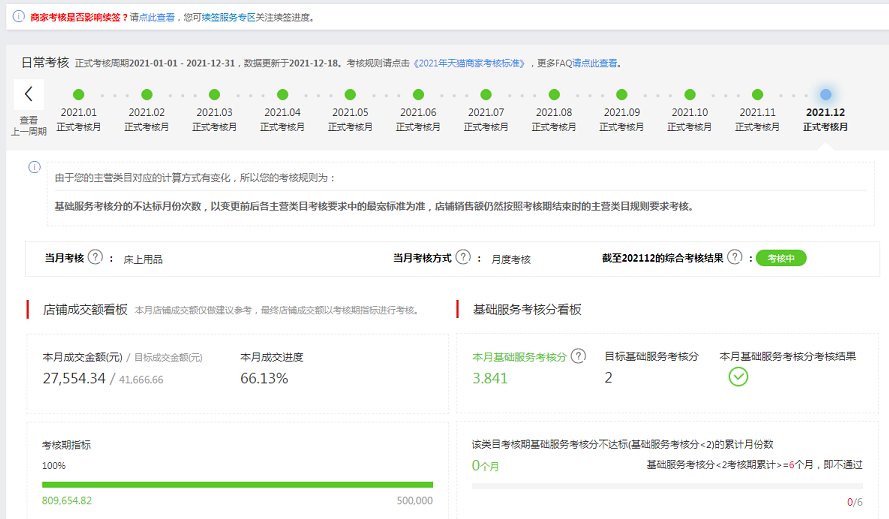Select the 2021.06 month marker
The width and height of the screenshot is (889, 519).
[x=418, y=95]
